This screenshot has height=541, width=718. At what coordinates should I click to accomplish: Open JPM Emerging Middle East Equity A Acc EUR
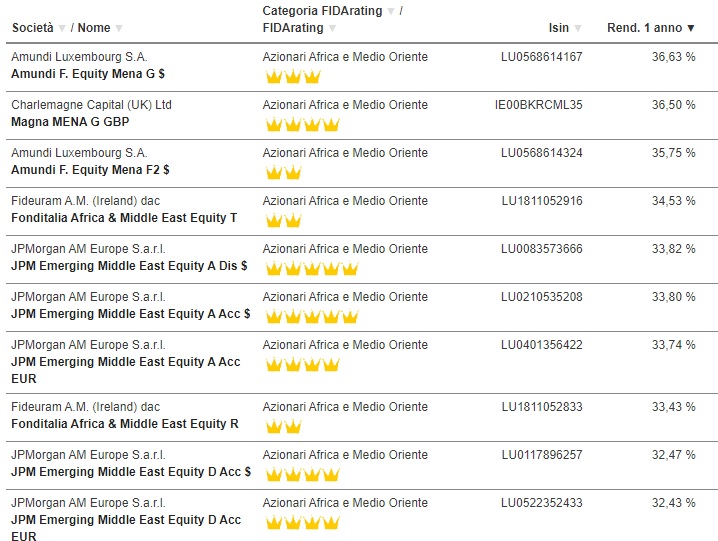pyautogui.click(x=125, y=370)
